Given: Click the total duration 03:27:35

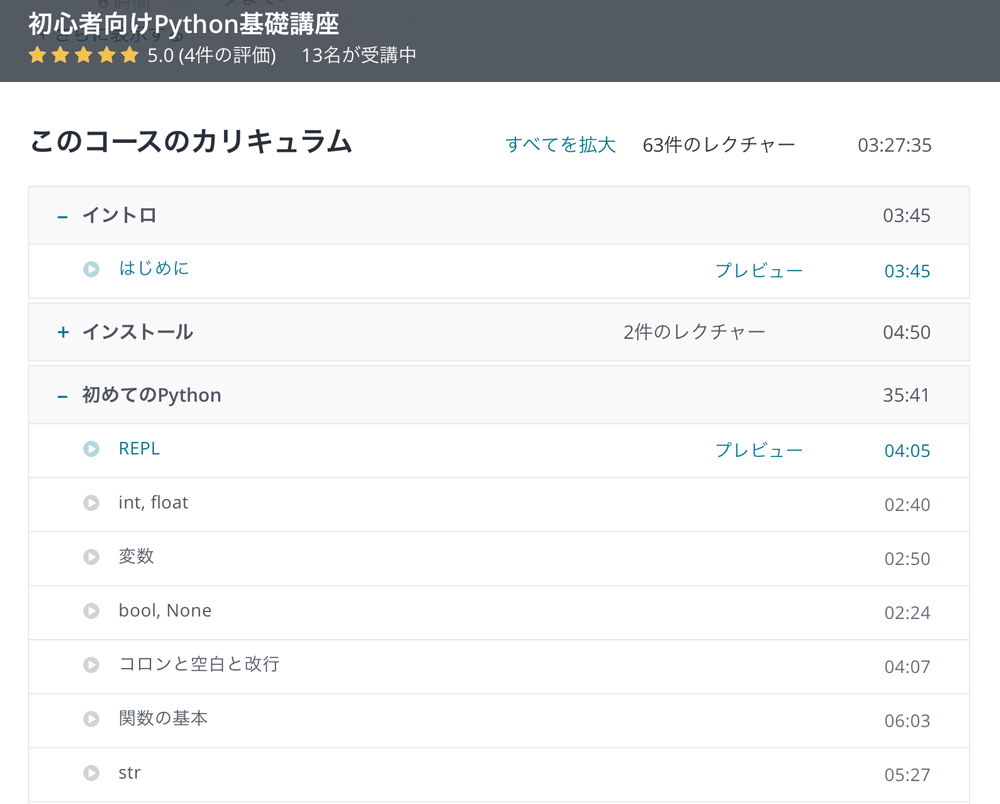Looking at the screenshot, I should pos(894,145).
